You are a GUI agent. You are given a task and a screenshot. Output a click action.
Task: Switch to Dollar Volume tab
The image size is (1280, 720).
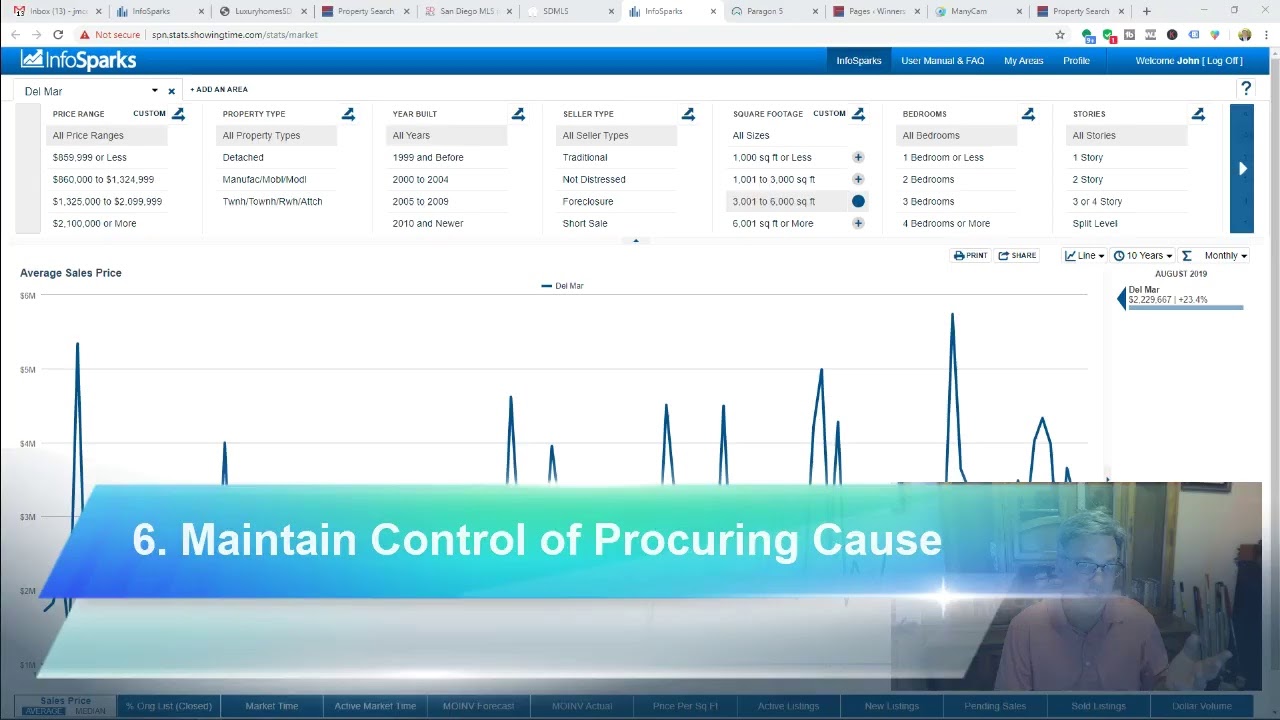(1201, 706)
